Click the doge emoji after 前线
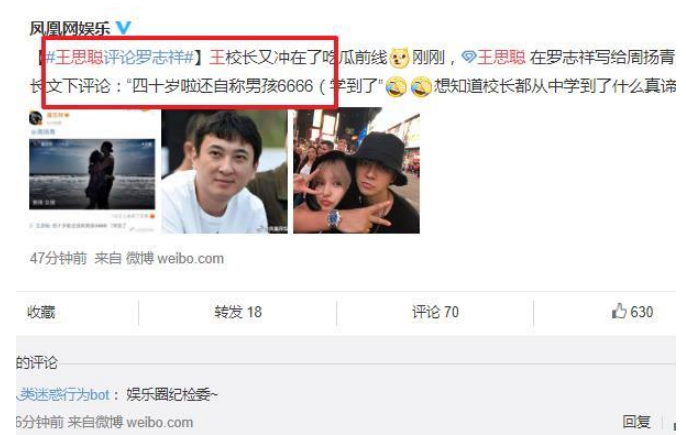The width and height of the screenshot is (686, 435). coord(399,58)
